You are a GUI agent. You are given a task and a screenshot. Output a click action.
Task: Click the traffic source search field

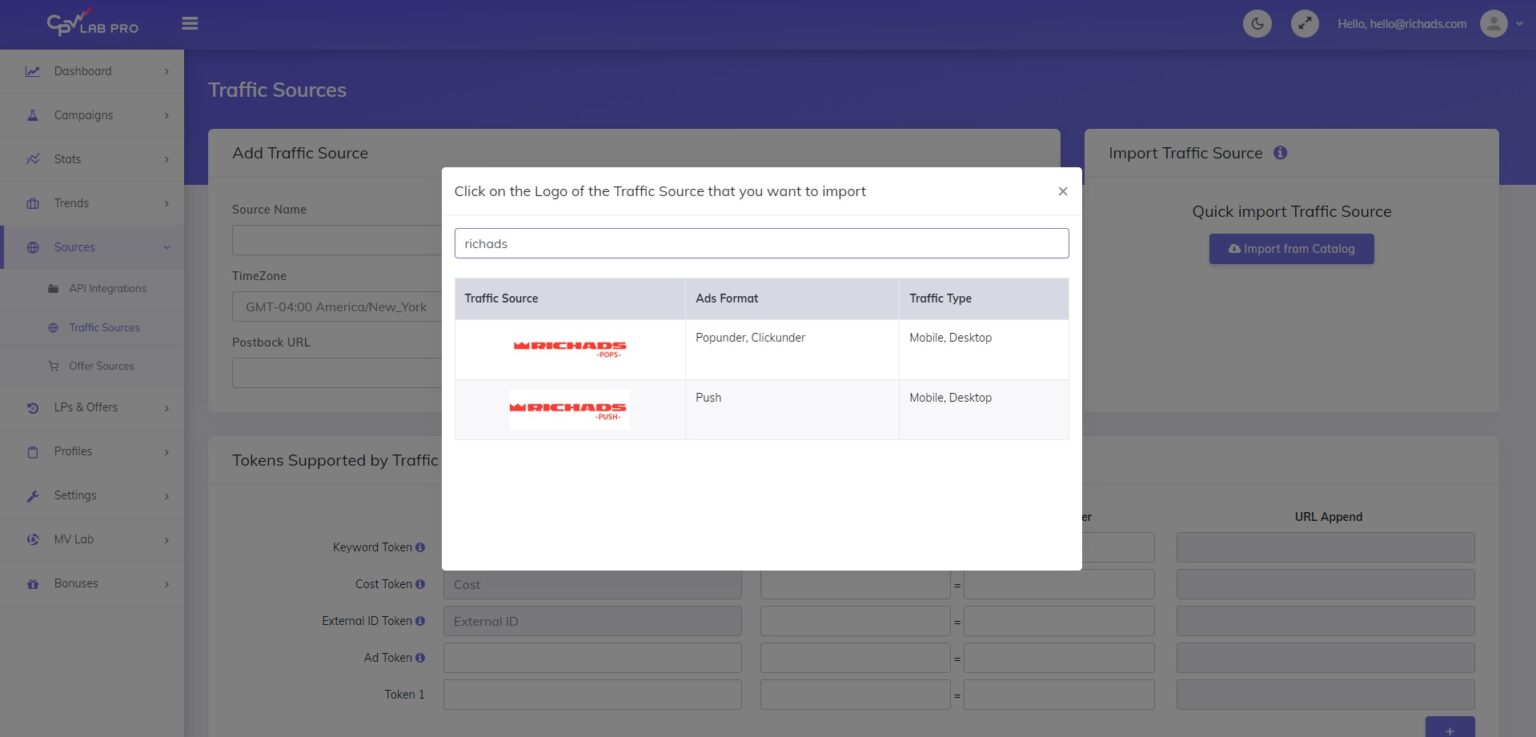[x=762, y=243]
